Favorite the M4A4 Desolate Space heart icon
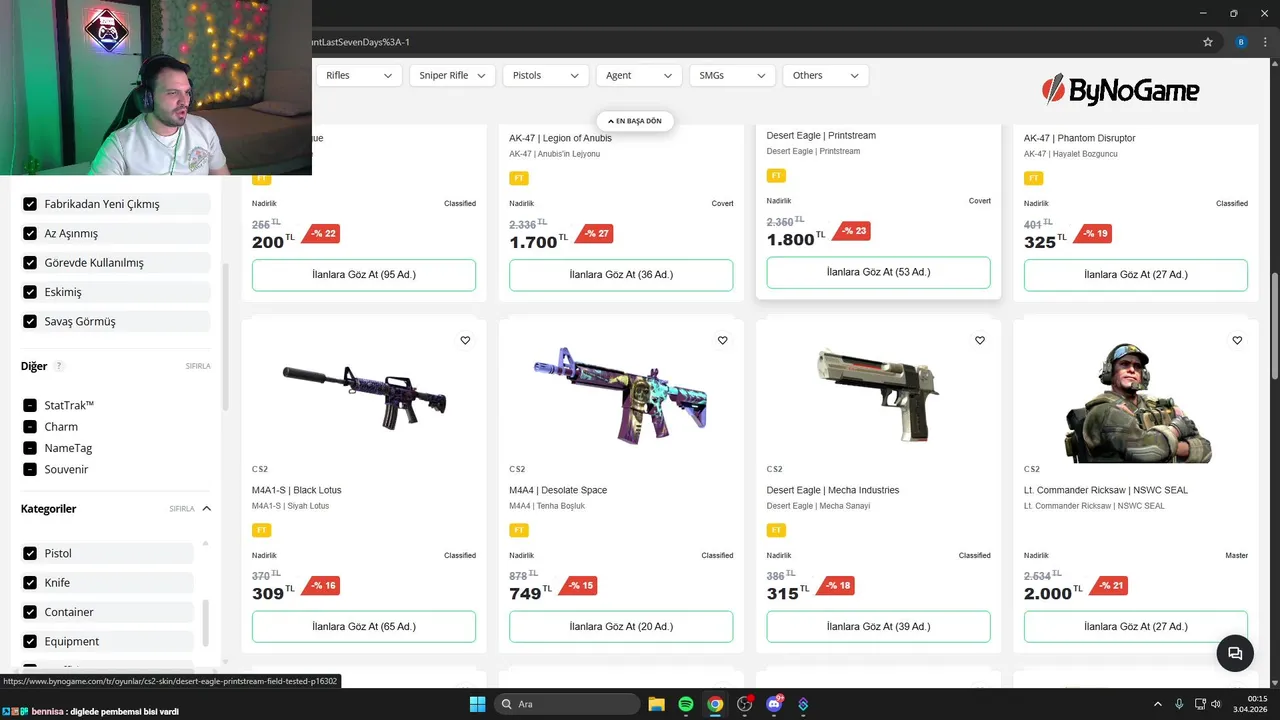 pyautogui.click(x=722, y=341)
